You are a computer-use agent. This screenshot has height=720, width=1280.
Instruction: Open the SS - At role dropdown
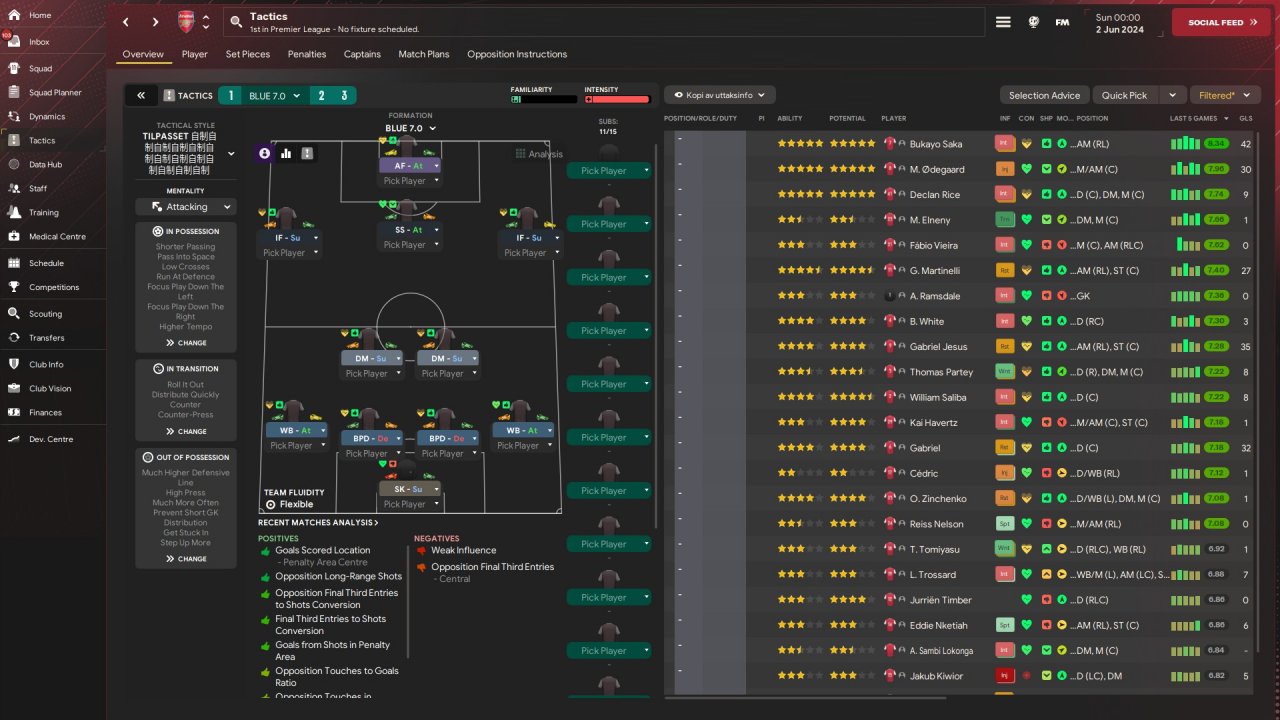(410, 230)
